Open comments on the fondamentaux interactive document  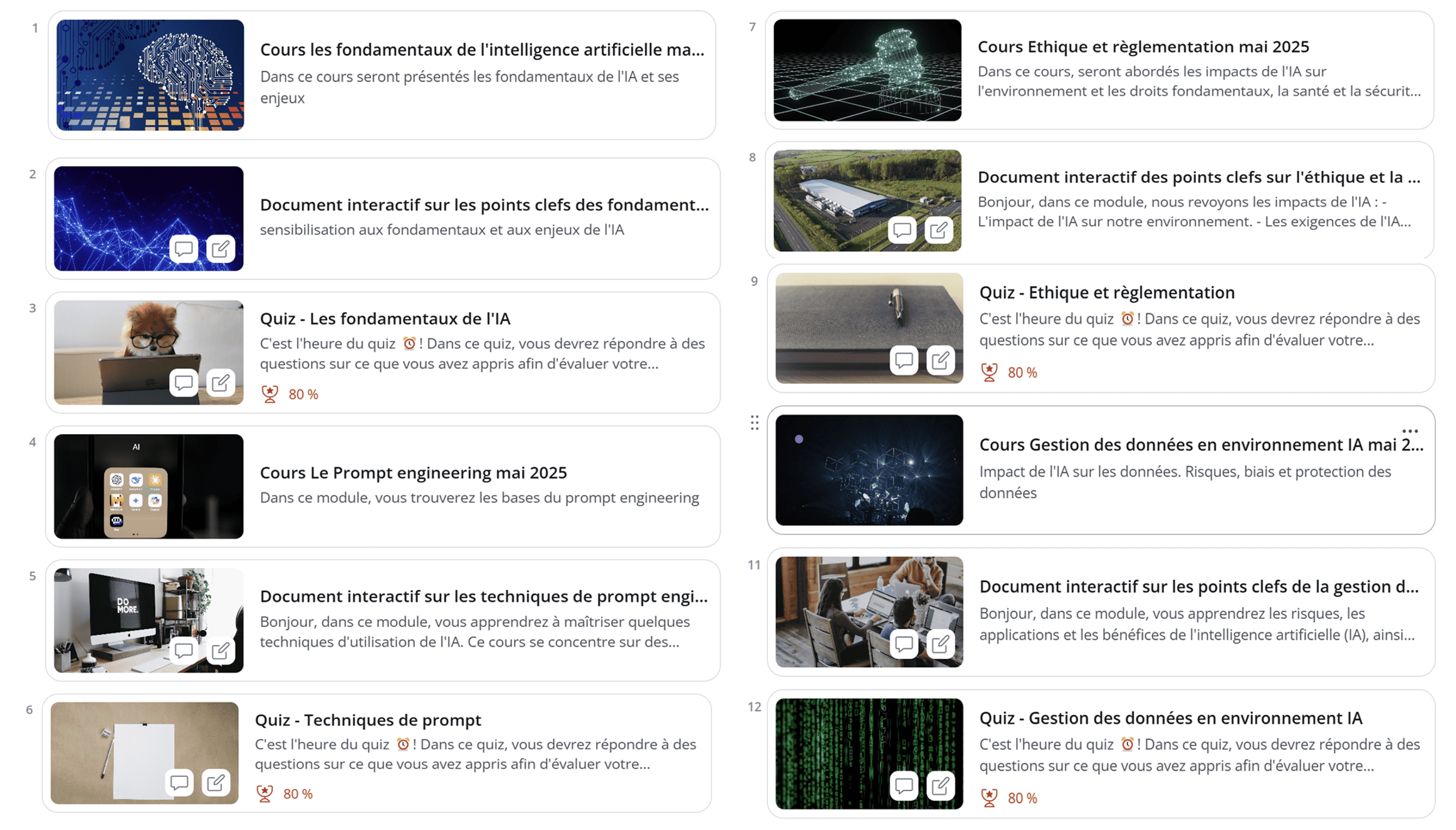pos(184,249)
